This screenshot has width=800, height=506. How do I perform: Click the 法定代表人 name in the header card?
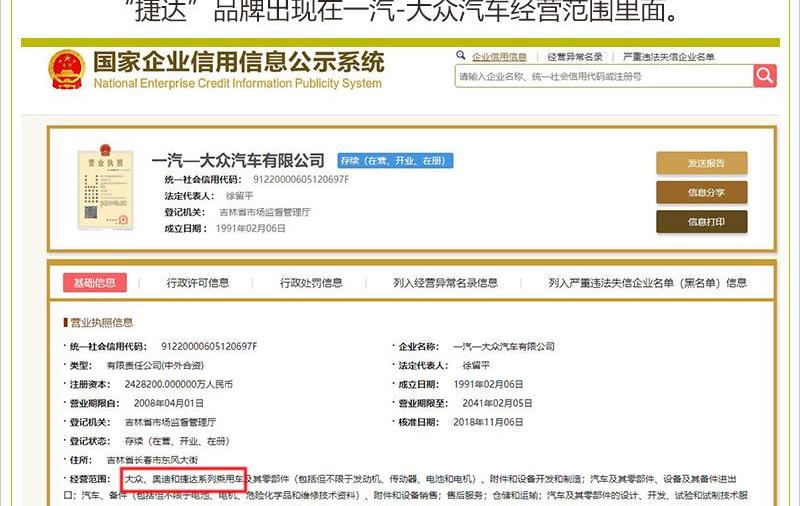tap(239, 196)
